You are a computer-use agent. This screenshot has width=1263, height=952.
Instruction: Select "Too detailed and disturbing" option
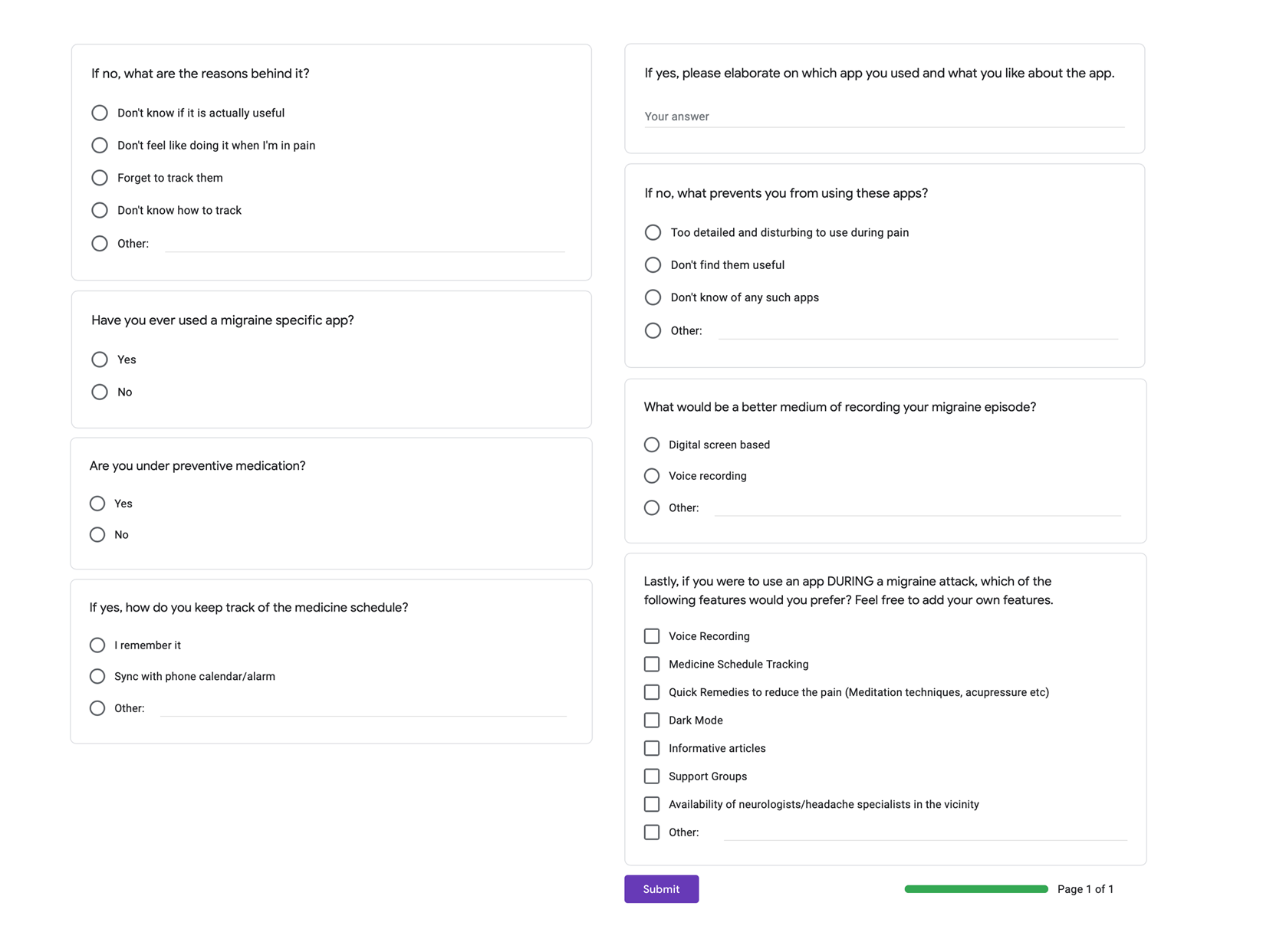[653, 232]
